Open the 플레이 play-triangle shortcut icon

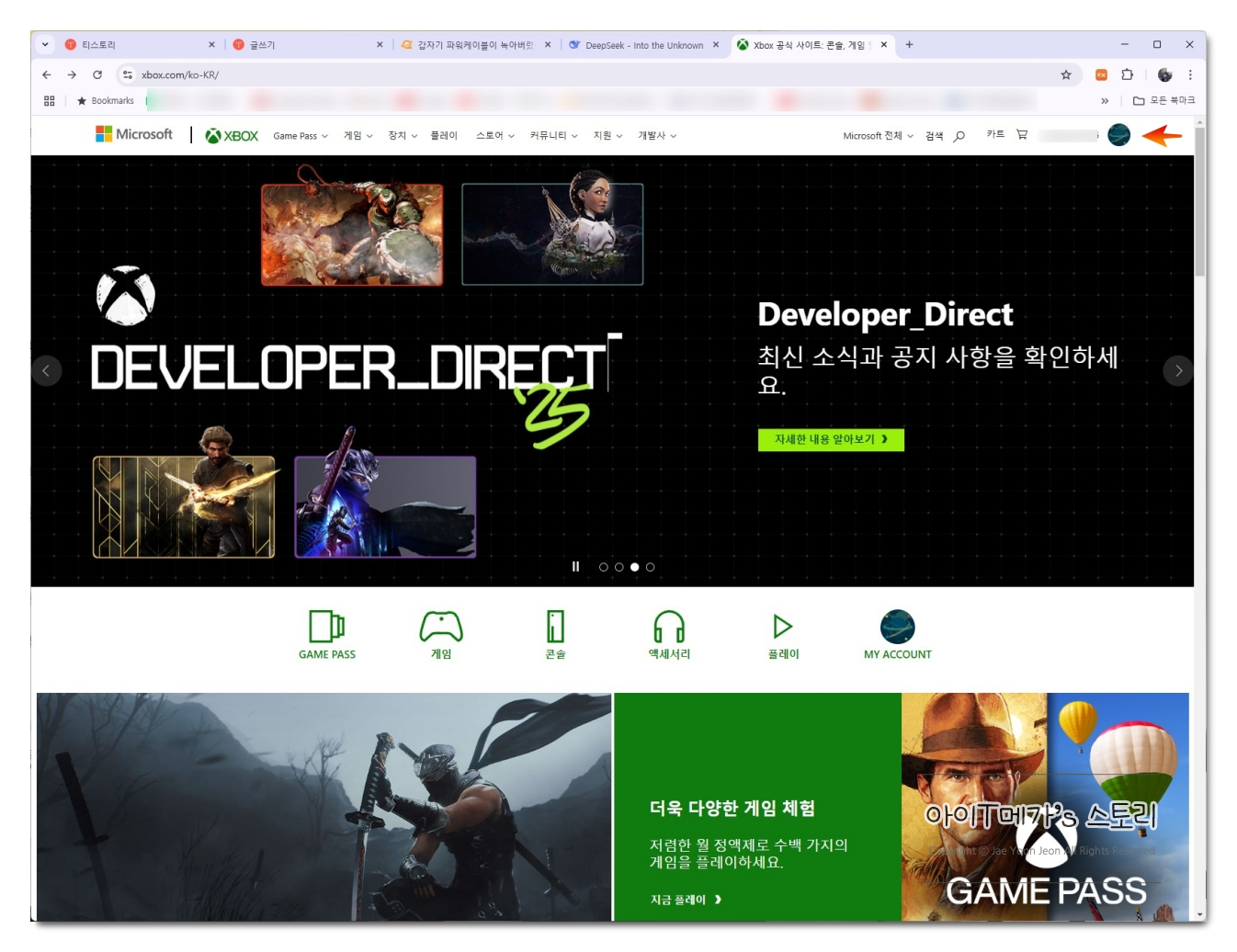tap(783, 627)
